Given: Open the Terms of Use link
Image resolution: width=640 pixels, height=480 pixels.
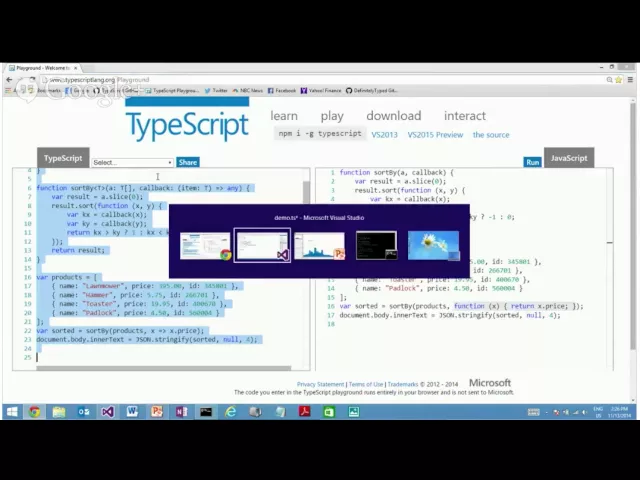Looking at the screenshot, I should [366, 384].
